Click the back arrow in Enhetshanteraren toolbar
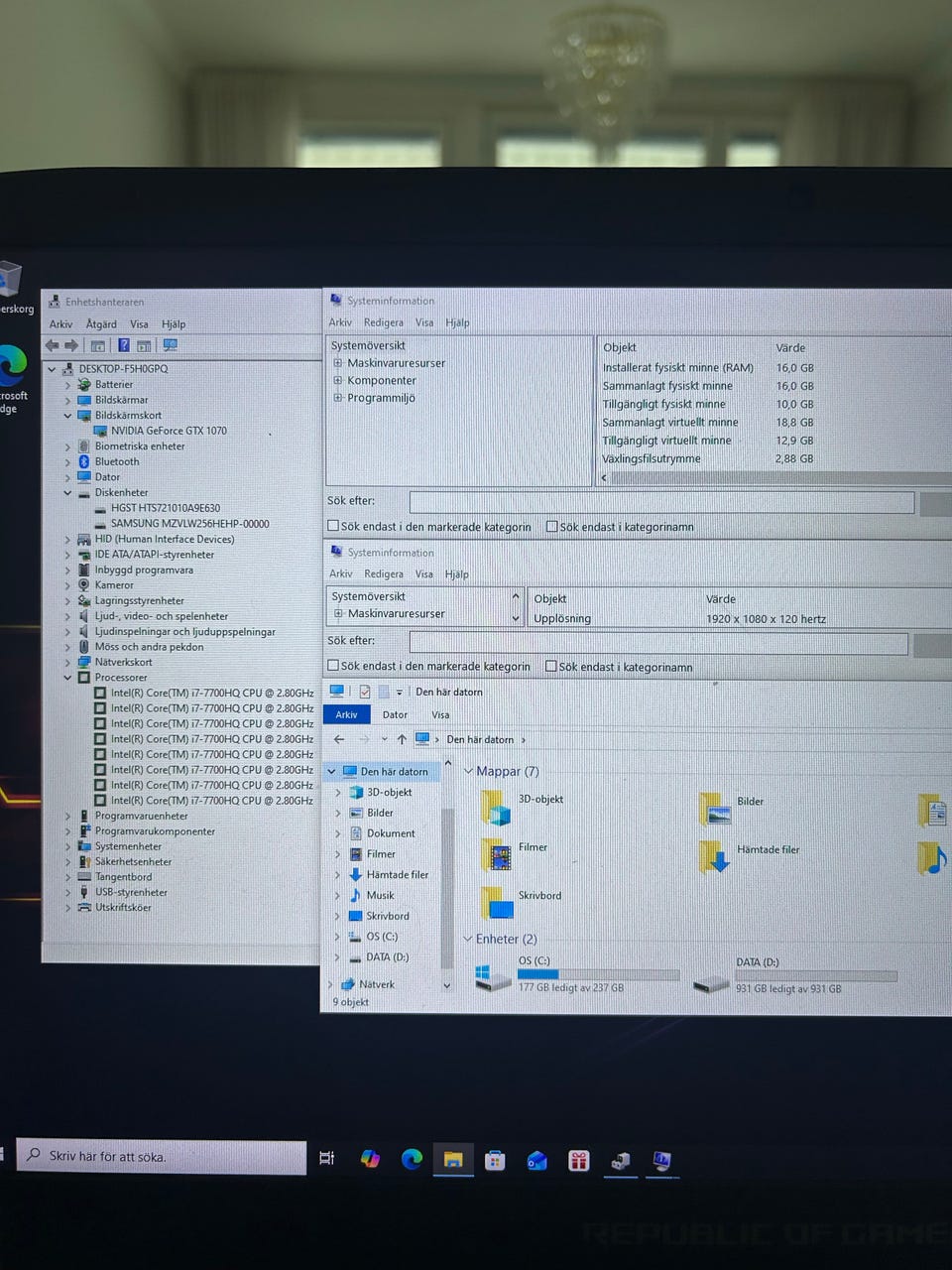952x1270 pixels. tap(52, 345)
